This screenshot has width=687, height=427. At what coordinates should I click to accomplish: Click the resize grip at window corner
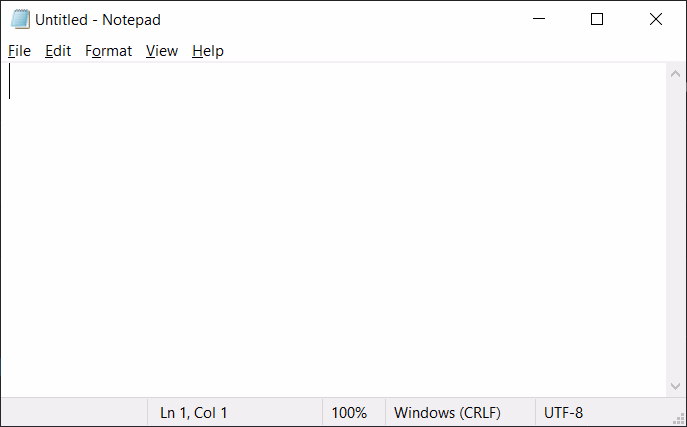[679, 419]
